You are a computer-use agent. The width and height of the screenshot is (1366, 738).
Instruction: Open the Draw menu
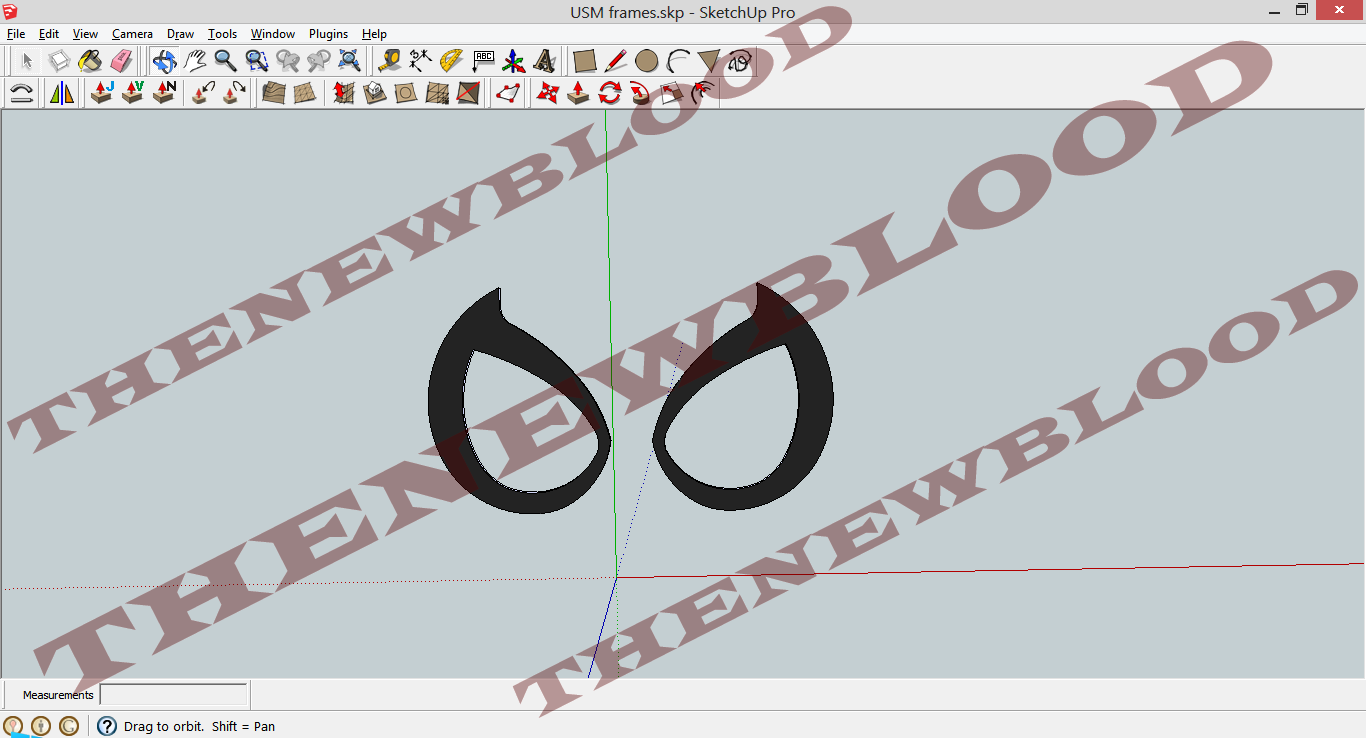(x=180, y=34)
